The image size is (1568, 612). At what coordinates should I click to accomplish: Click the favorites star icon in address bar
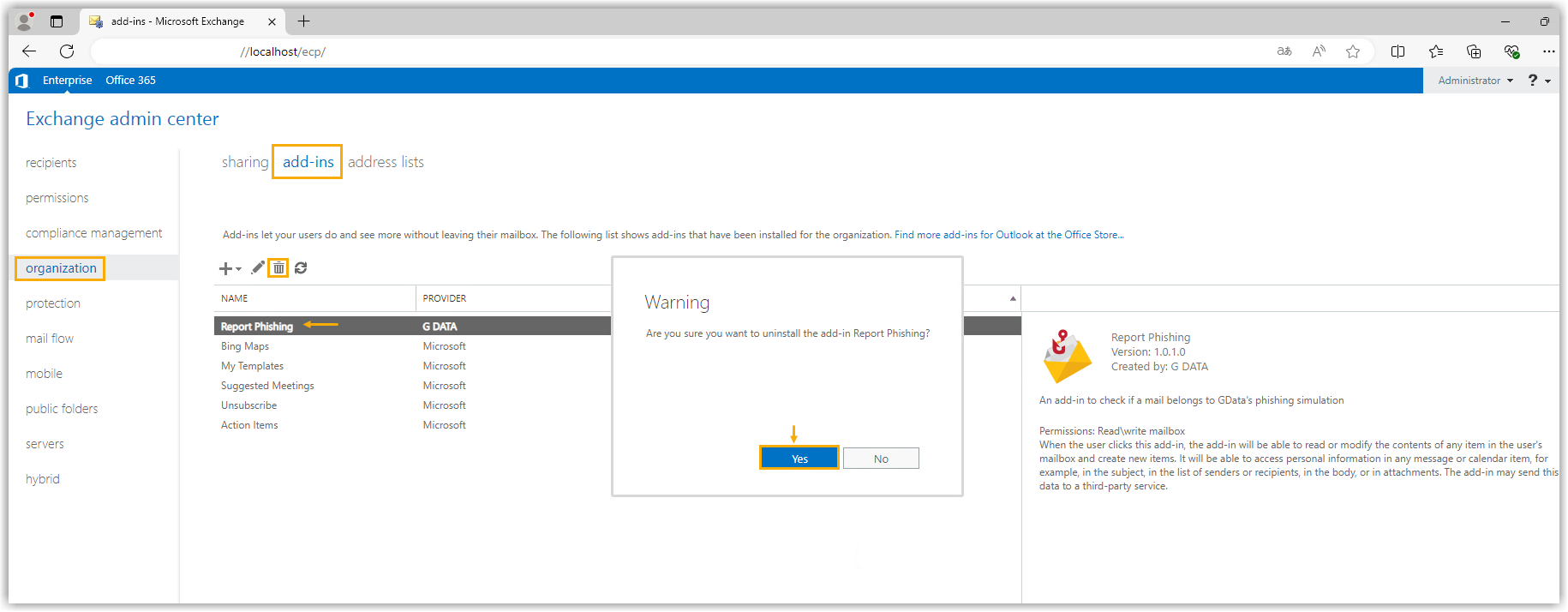(x=1353, y=51)
